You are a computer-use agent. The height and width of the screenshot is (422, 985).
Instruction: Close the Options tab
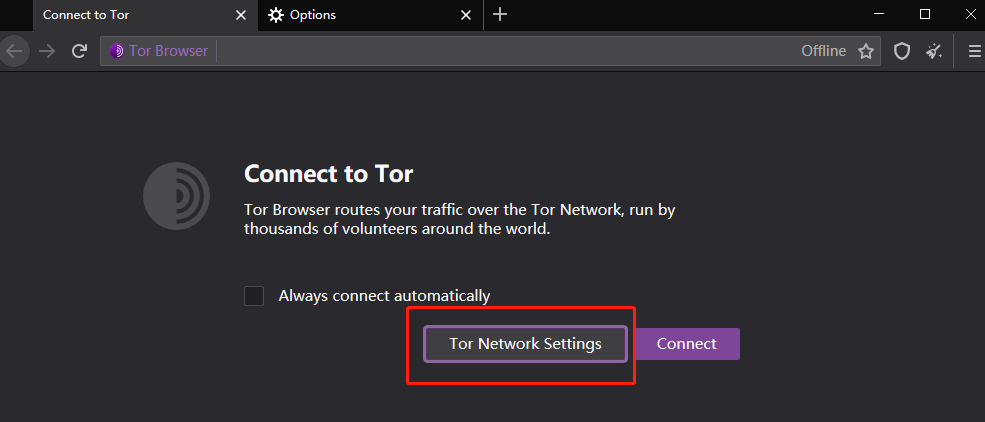pos(466,15)
